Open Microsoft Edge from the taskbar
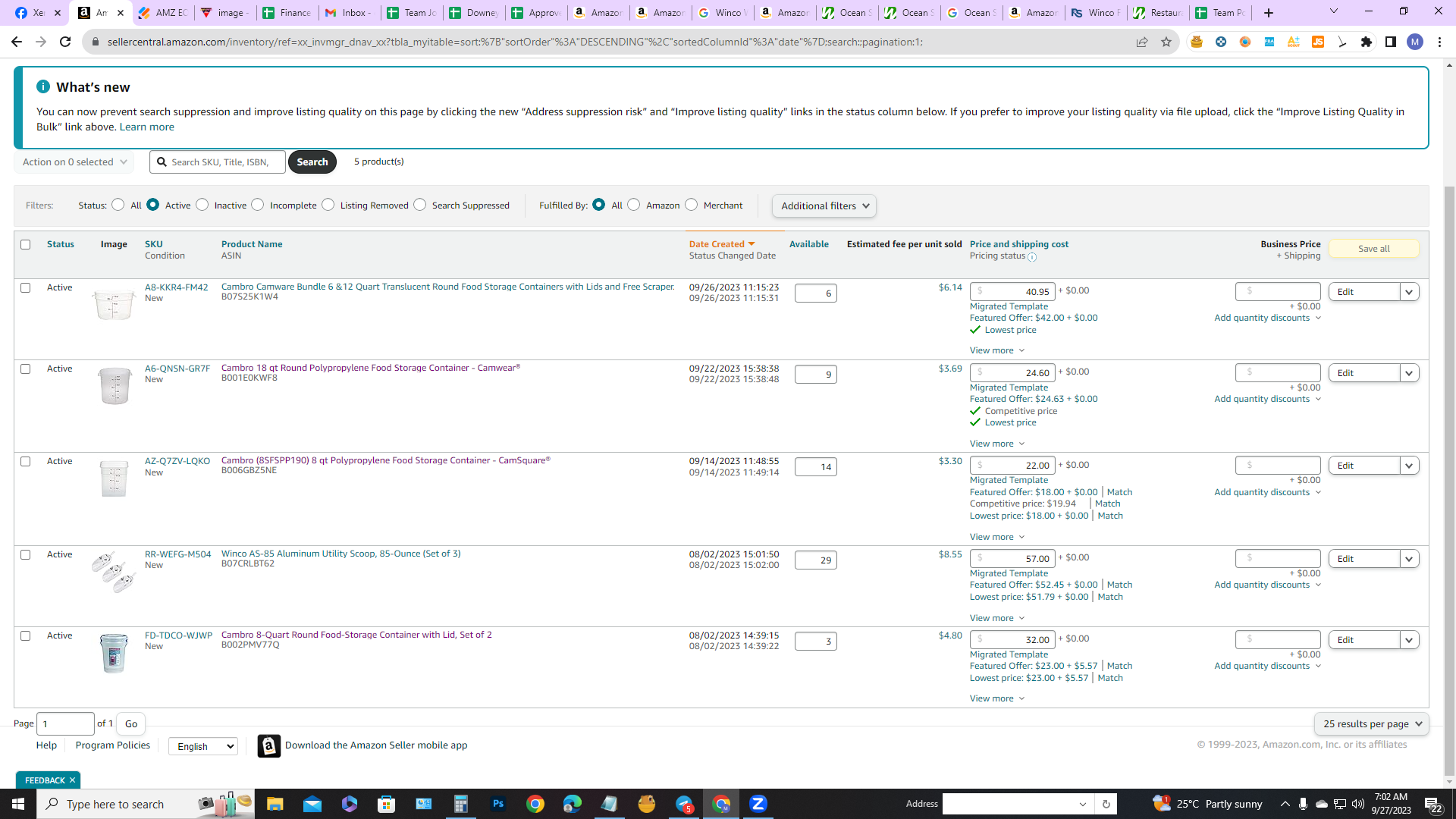1456x819 pixels. click(x=572, y=804)
